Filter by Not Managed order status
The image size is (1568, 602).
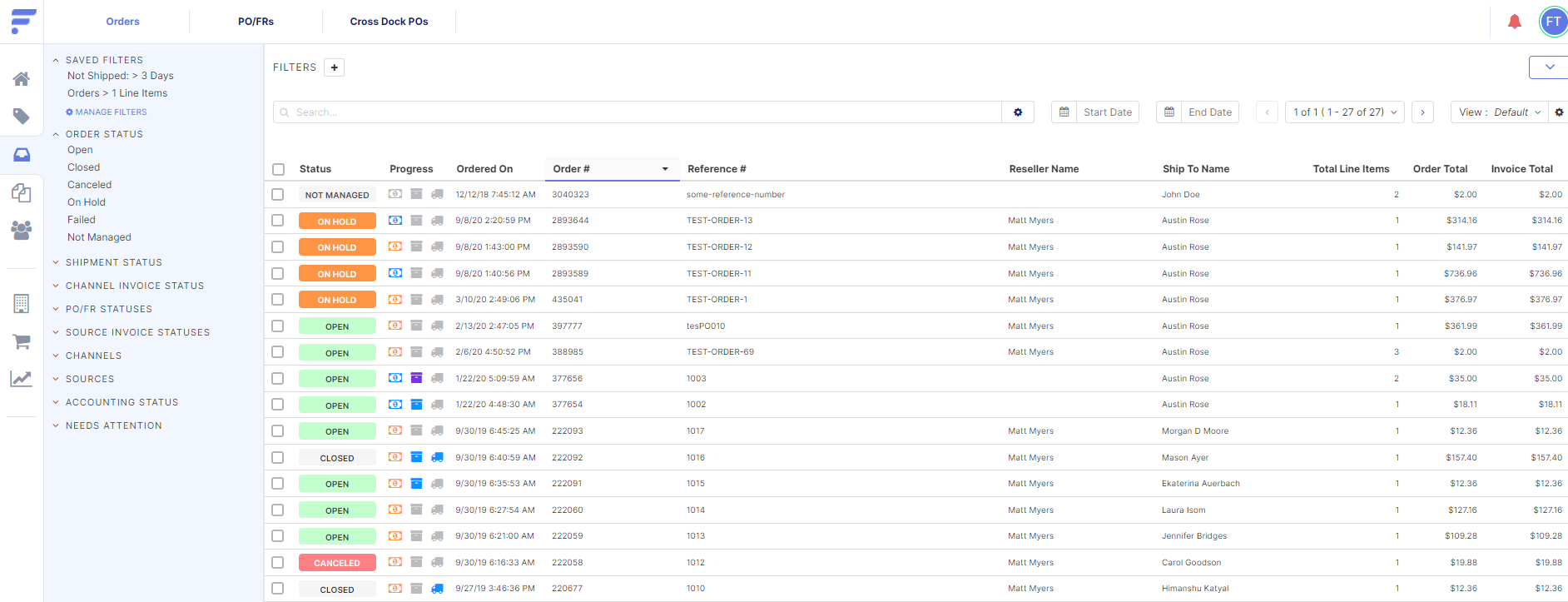[x=99, y=237]
